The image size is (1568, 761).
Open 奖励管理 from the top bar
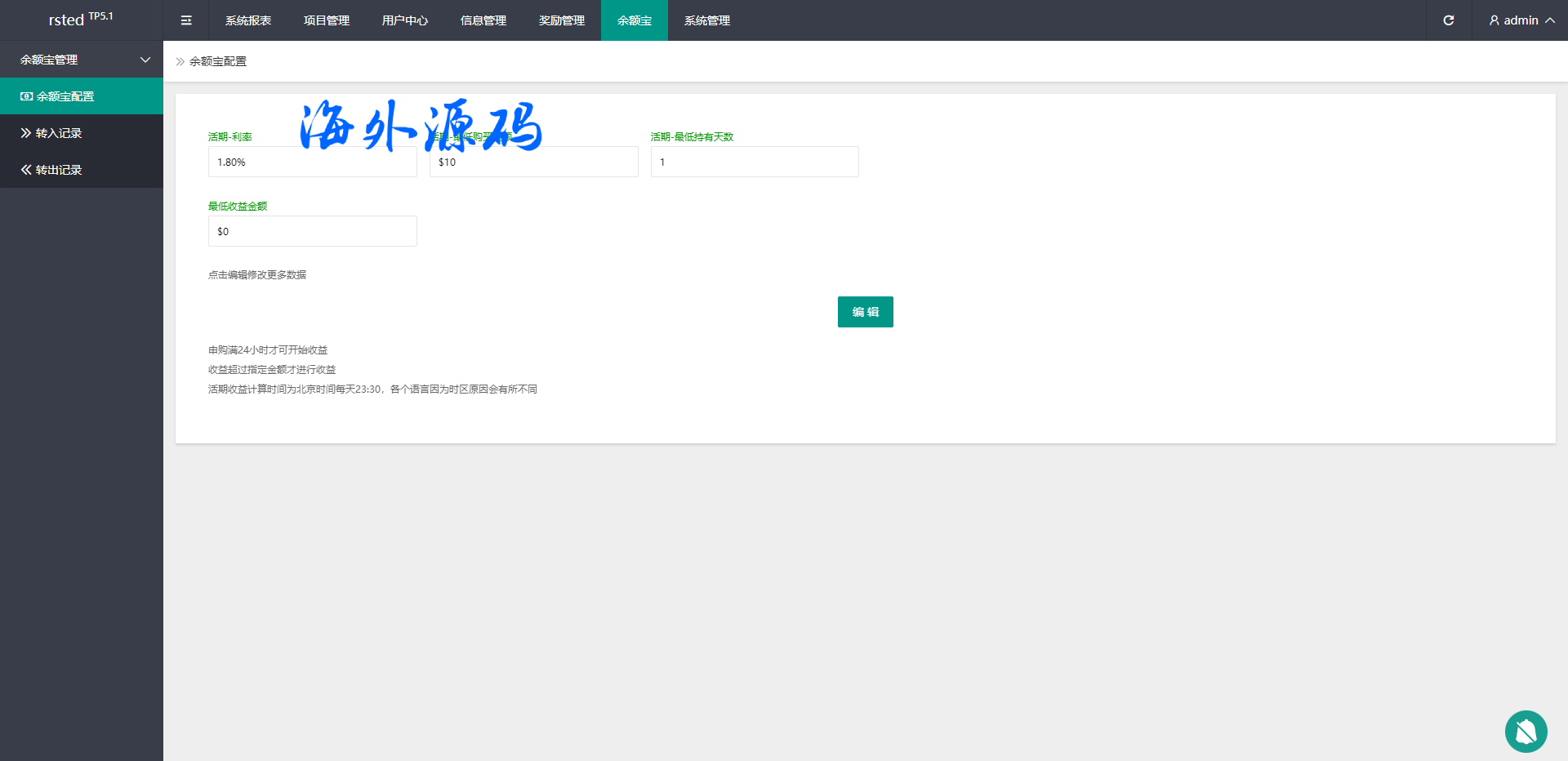pyautogui.click(x=562, y=20)
